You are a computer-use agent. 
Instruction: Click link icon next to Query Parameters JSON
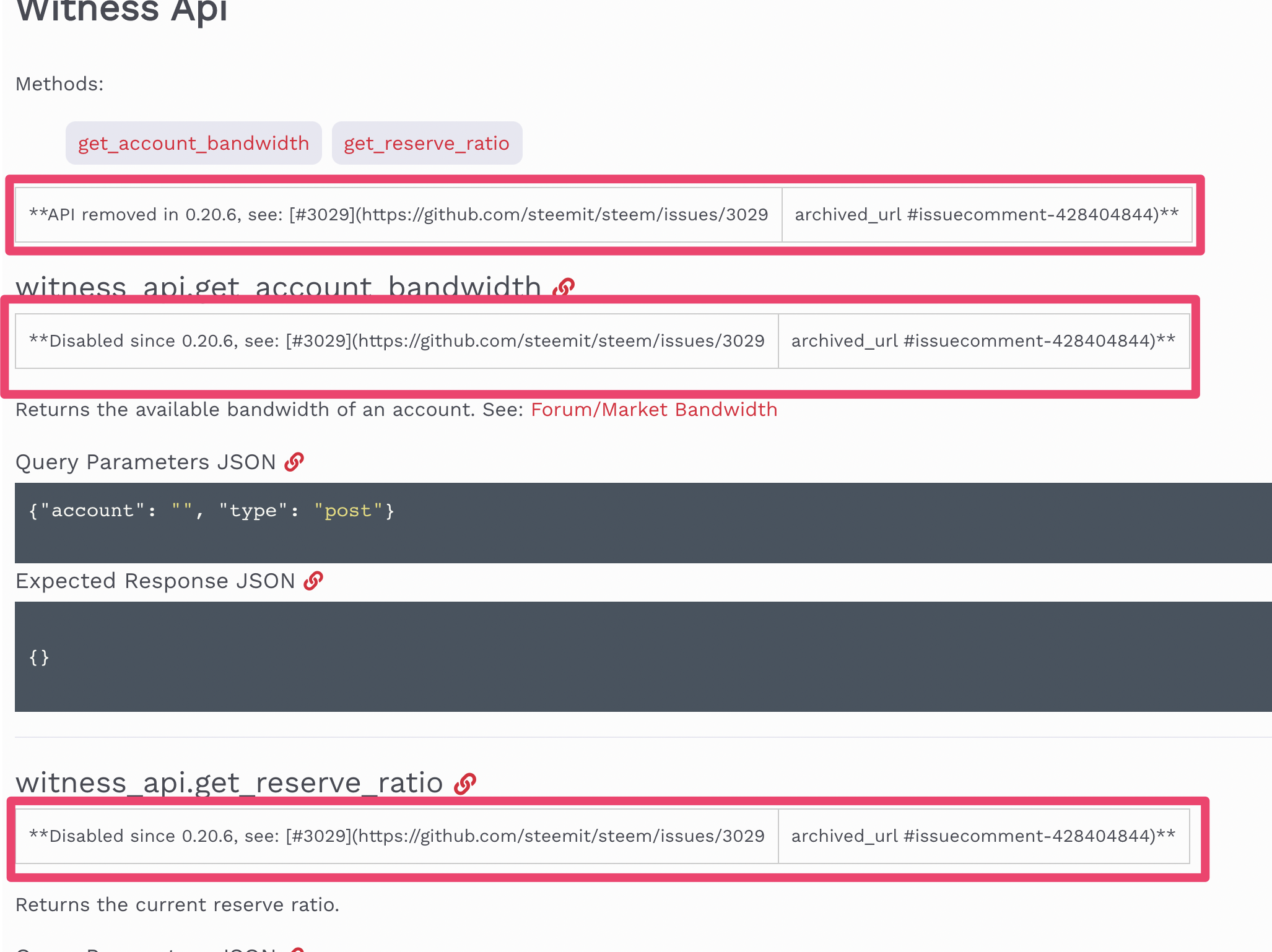(x=294, y=462)
